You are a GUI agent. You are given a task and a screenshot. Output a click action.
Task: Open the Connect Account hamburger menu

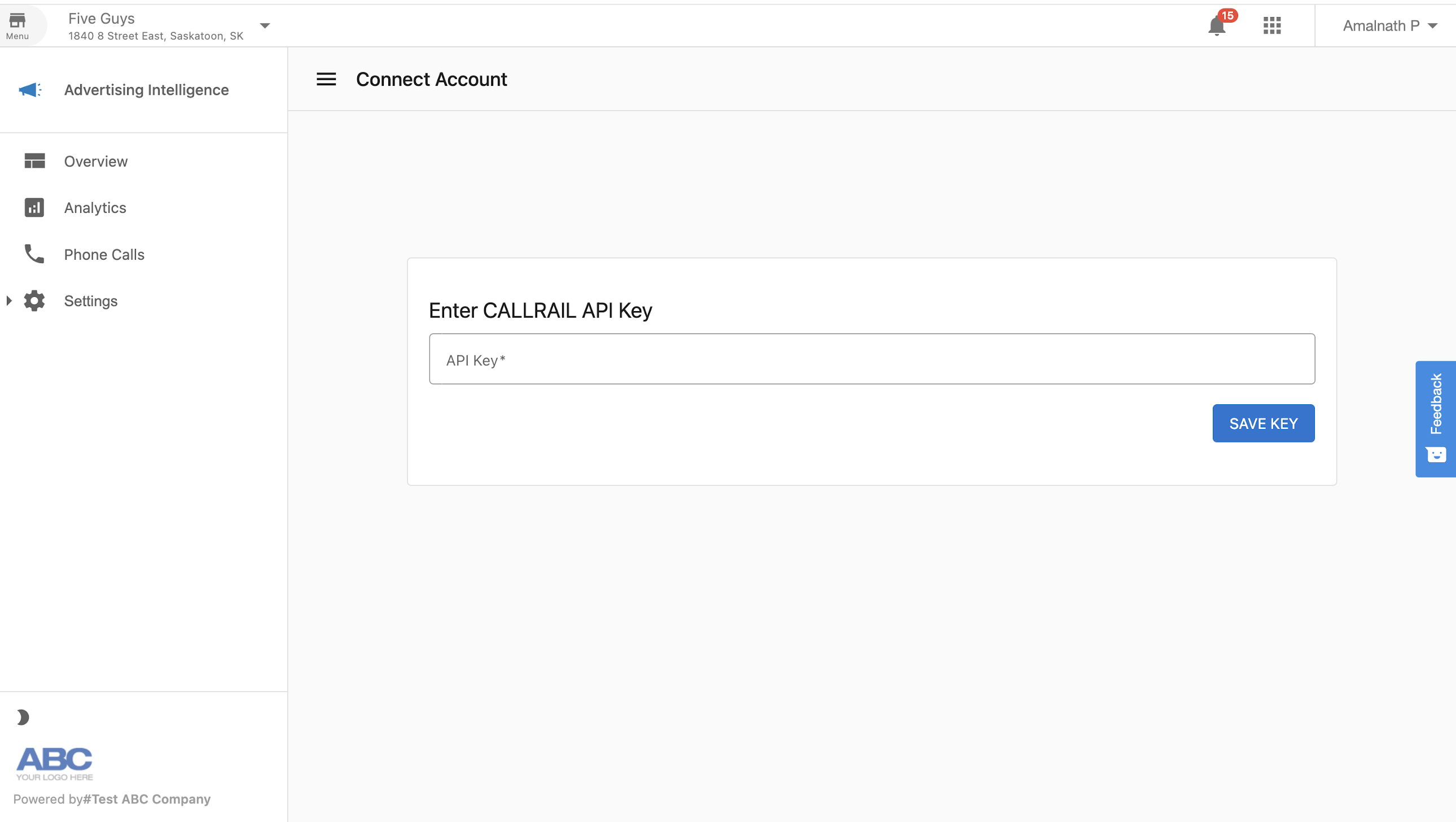(x=326, y=79)
